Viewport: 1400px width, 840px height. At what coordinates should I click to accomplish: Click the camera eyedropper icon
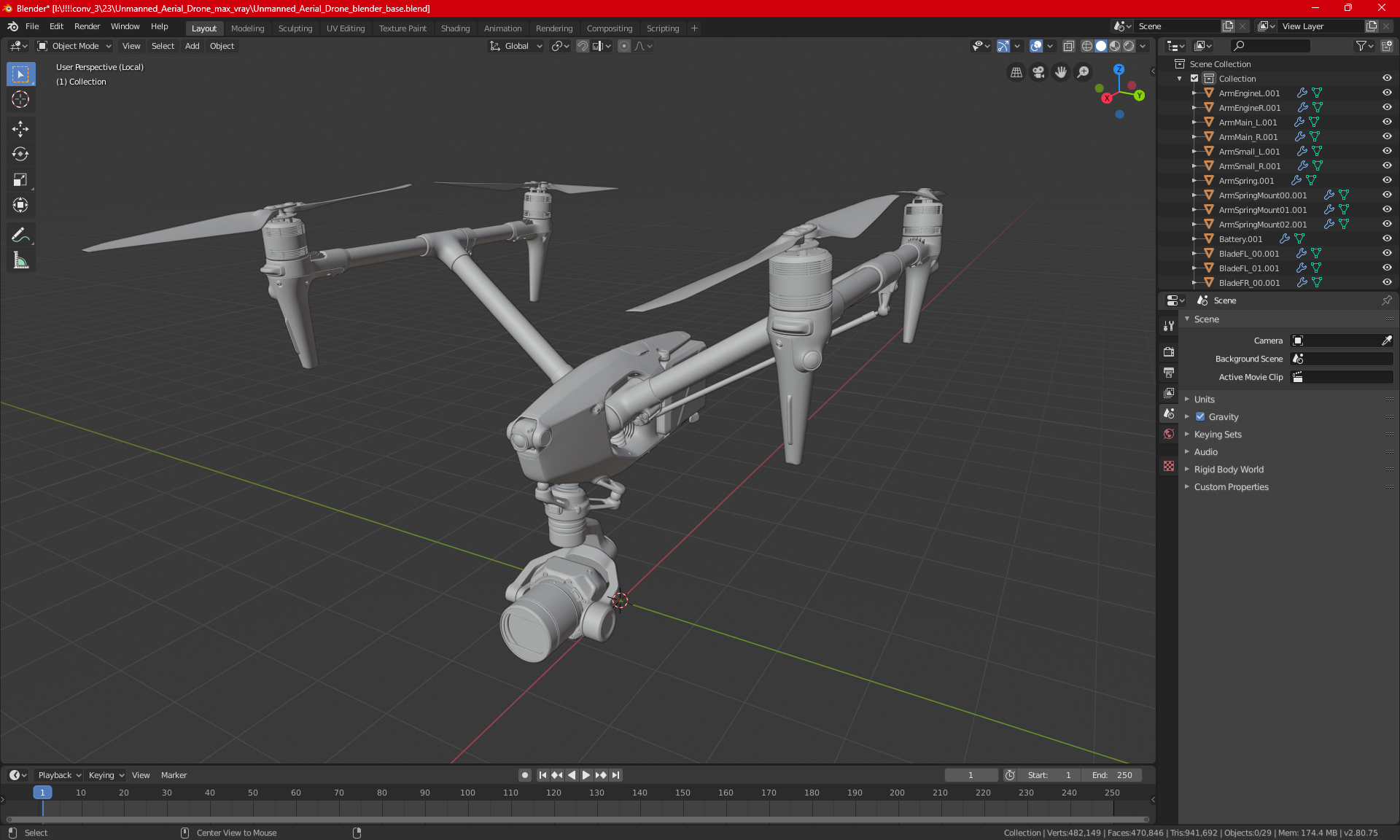[1386, 341]
